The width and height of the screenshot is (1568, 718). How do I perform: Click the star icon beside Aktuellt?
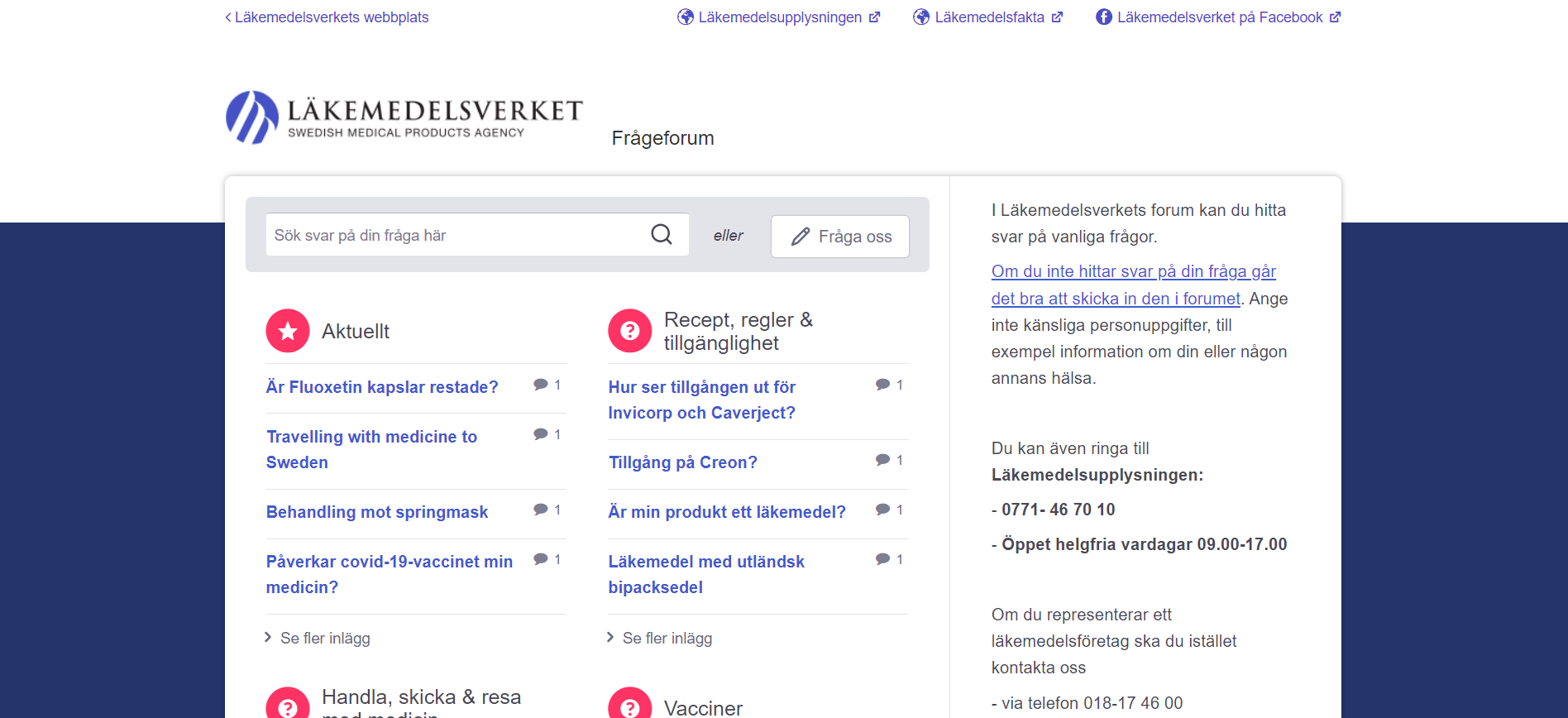[x=288, y=331]
